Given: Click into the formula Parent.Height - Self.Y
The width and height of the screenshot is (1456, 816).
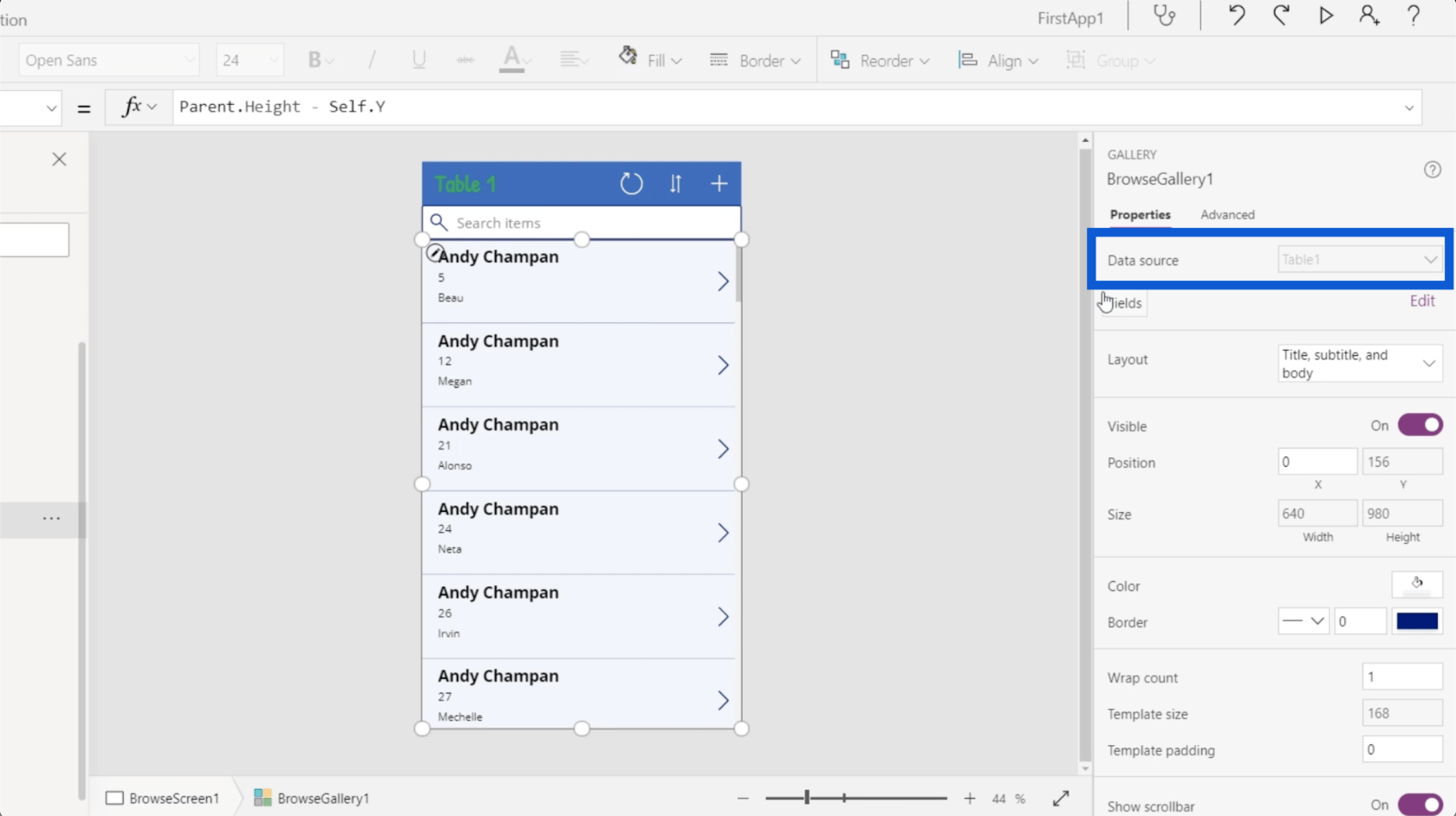Looking at the screenshot, I should (282, 107).
